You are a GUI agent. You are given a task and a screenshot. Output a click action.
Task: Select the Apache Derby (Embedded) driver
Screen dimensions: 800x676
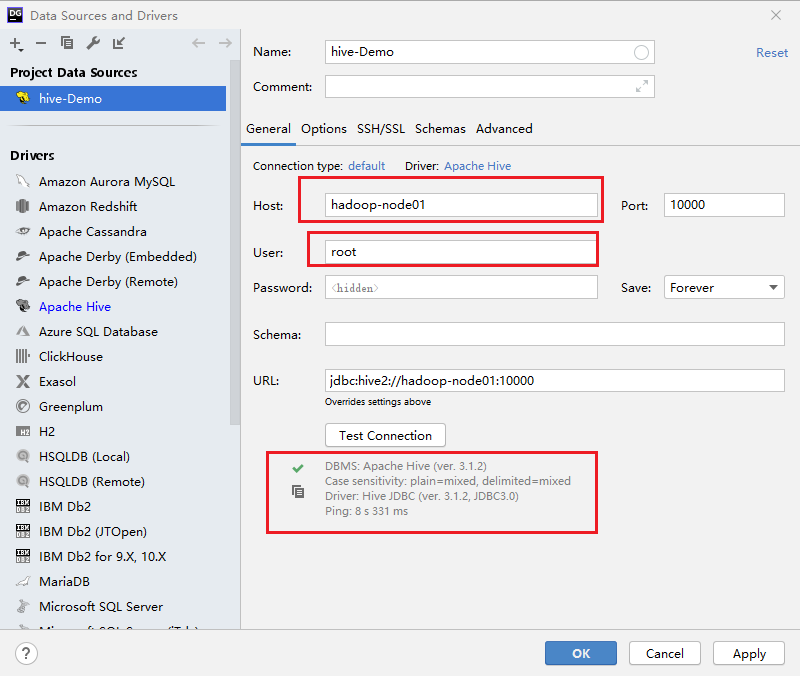[117, 257]
